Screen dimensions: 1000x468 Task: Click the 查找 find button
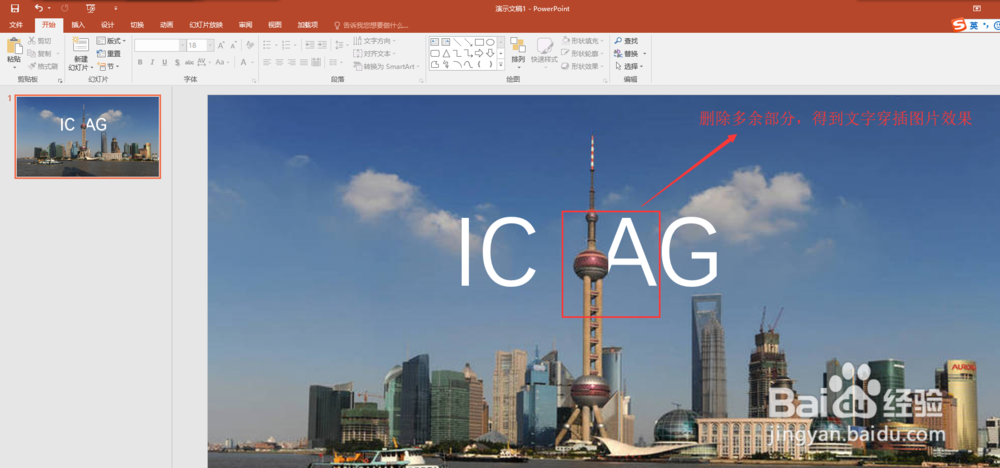click(x=626, y=41)
